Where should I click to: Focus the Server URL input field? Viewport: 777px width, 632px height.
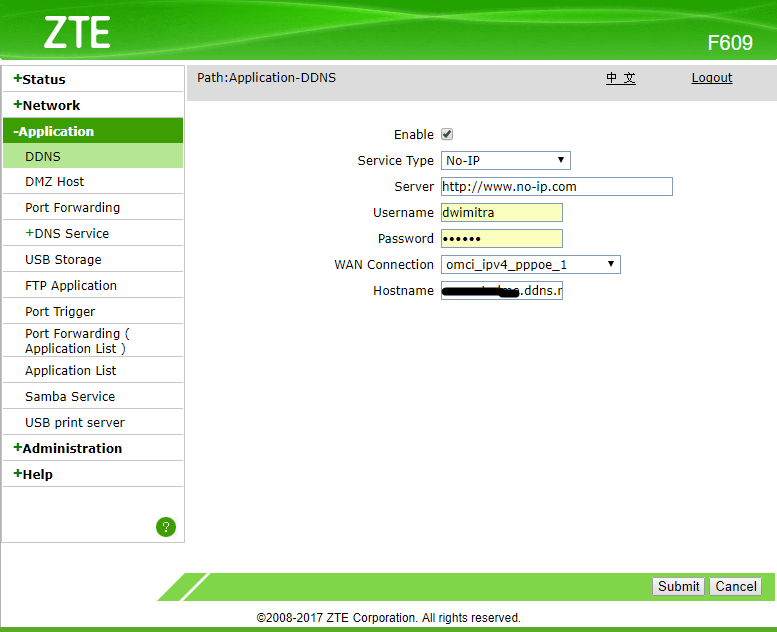tap(556, 186)
